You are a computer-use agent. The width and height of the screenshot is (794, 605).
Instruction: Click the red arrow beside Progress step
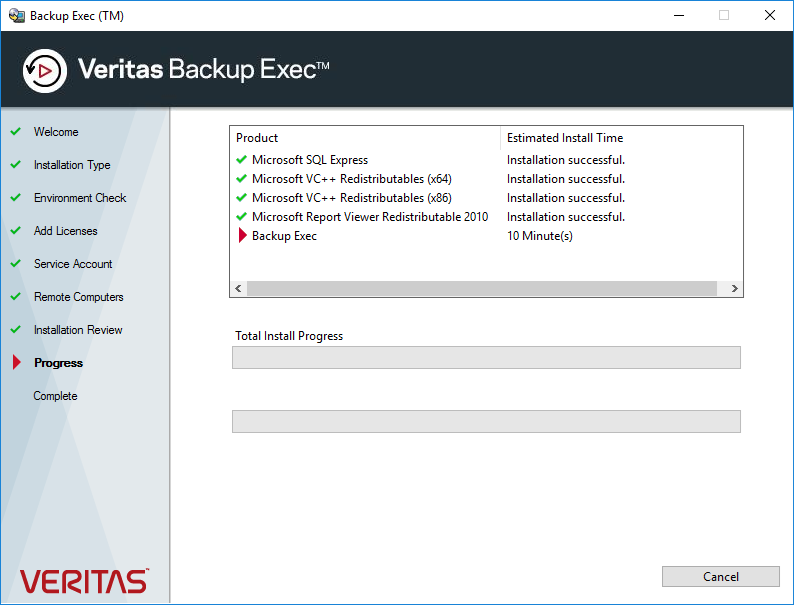pos(17,362)
